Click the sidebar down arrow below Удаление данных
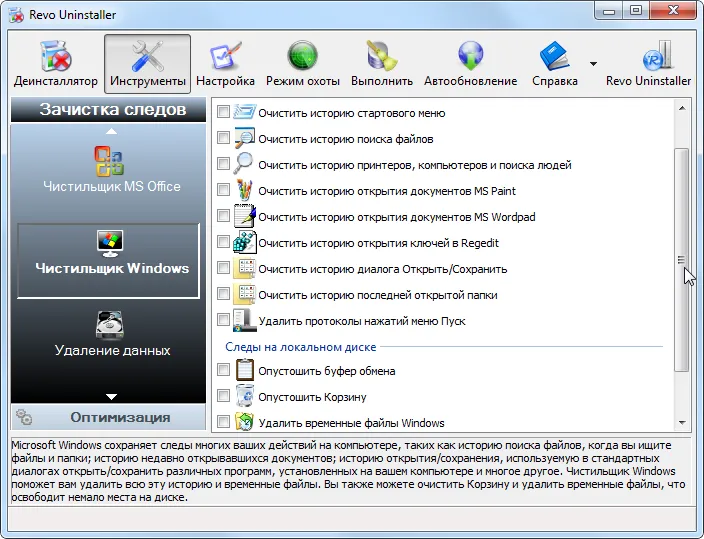704x539 pixels. point(111,397)
